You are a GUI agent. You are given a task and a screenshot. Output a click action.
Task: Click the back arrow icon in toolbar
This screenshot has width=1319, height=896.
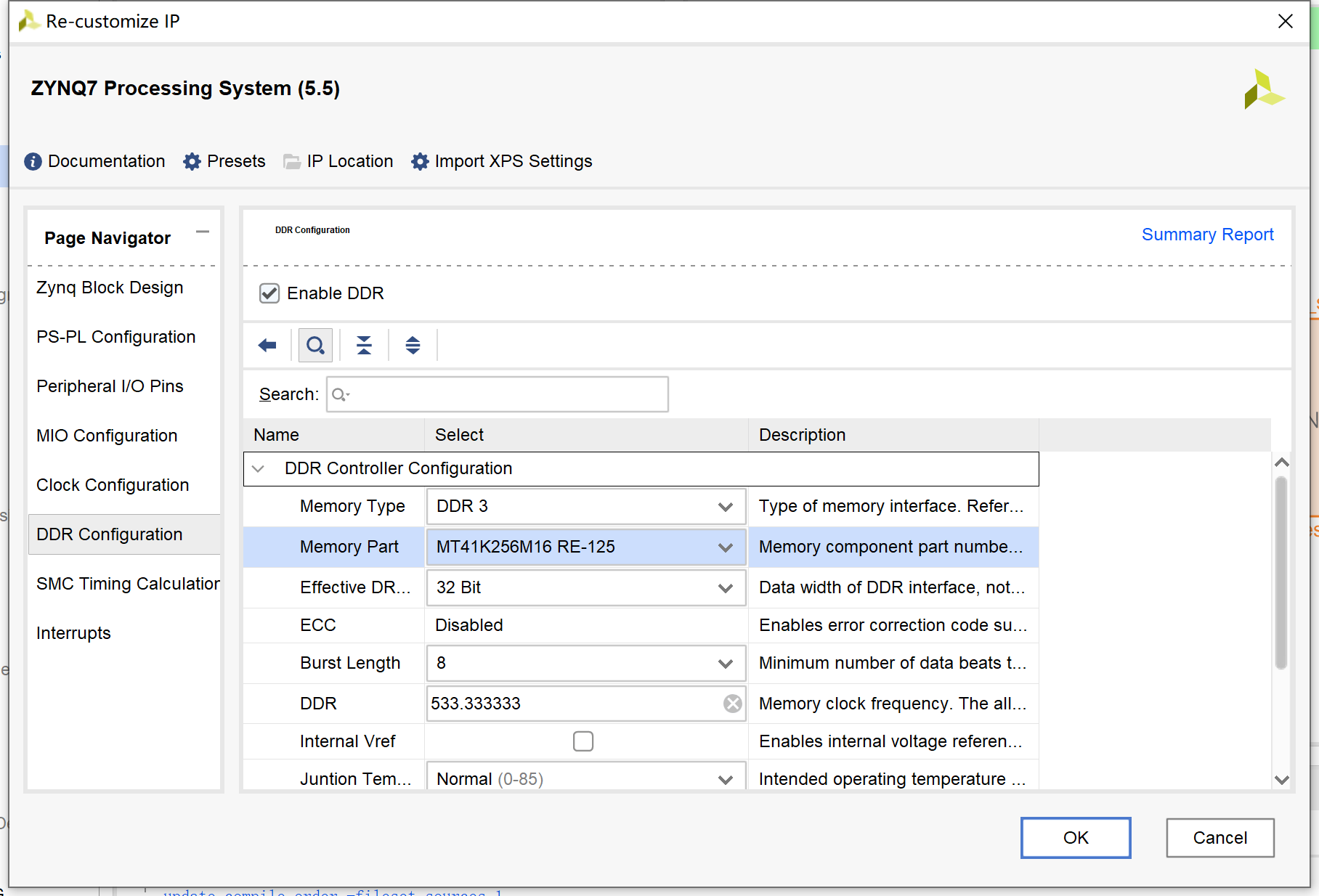(267, 345)
